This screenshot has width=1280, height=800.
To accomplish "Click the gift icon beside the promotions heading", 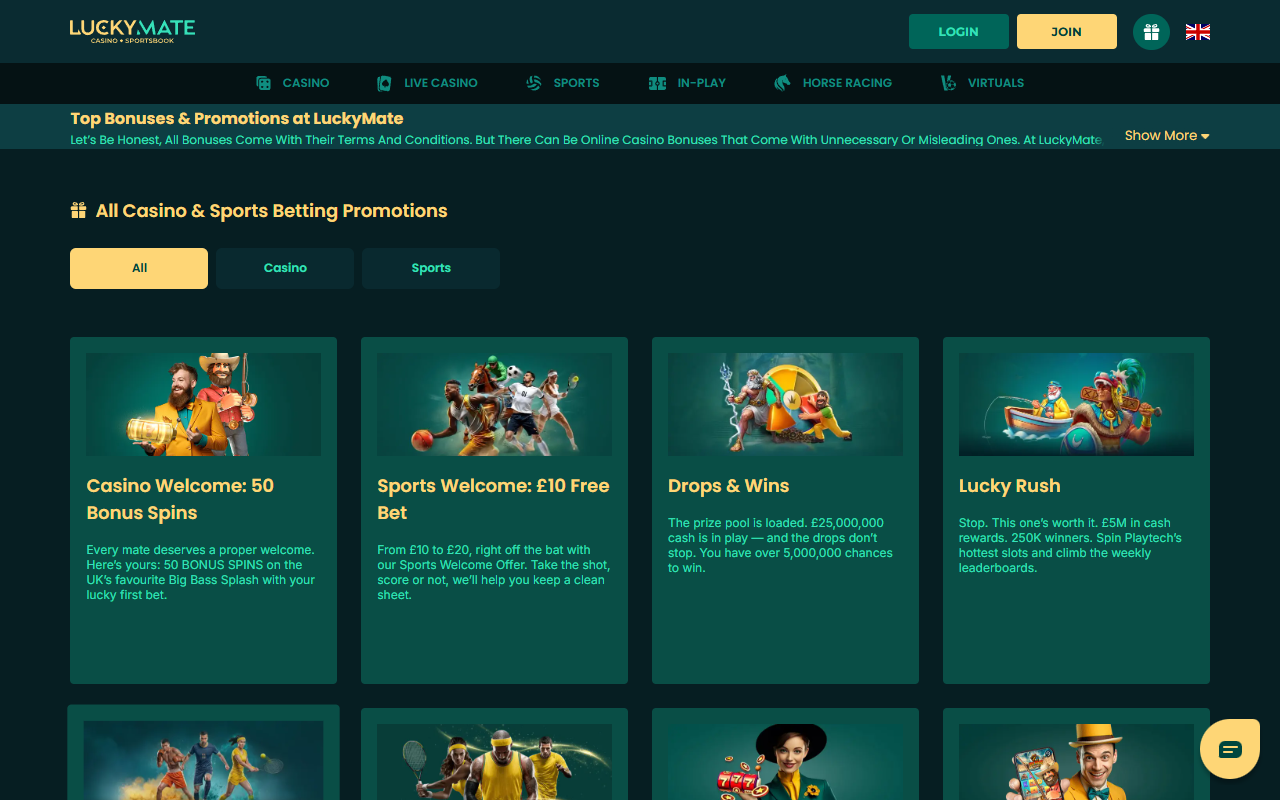I will pyautogui.click(x=78, y=209).
